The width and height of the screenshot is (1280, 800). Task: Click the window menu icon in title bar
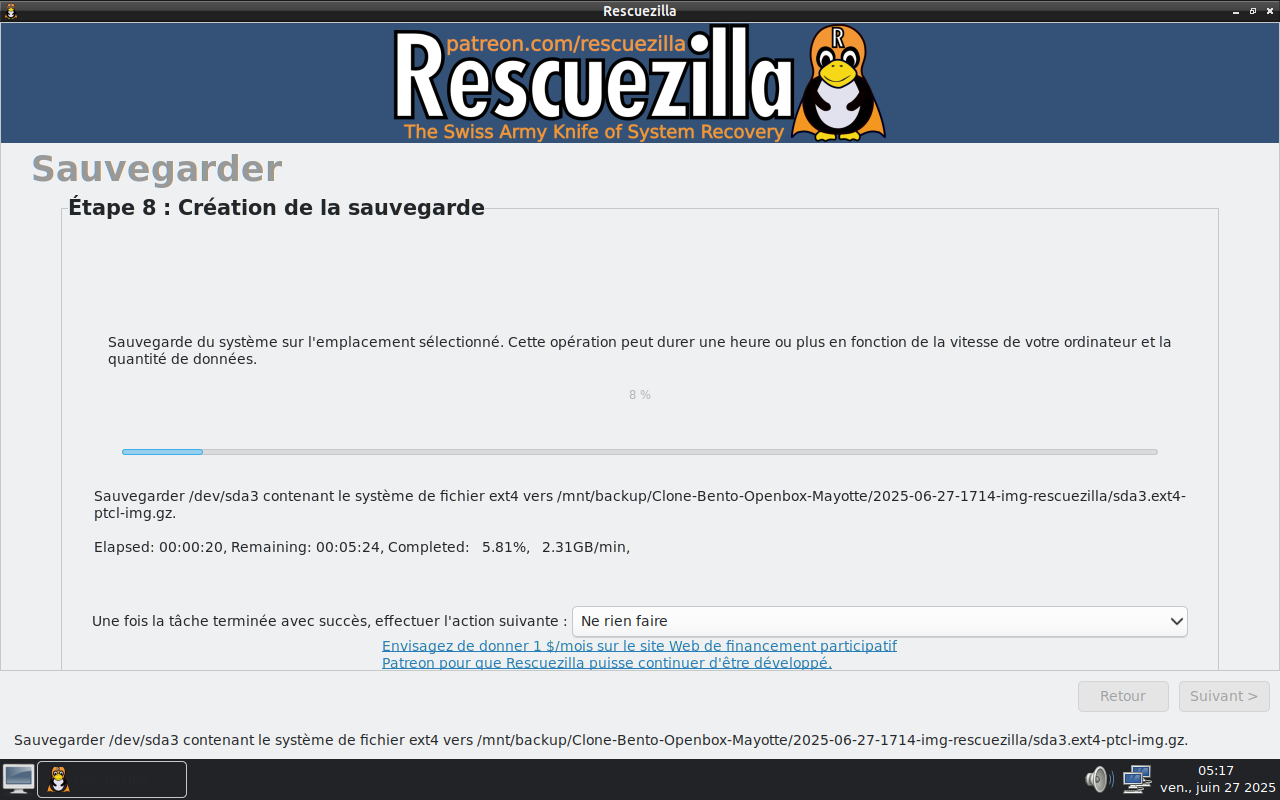(10, 10)
